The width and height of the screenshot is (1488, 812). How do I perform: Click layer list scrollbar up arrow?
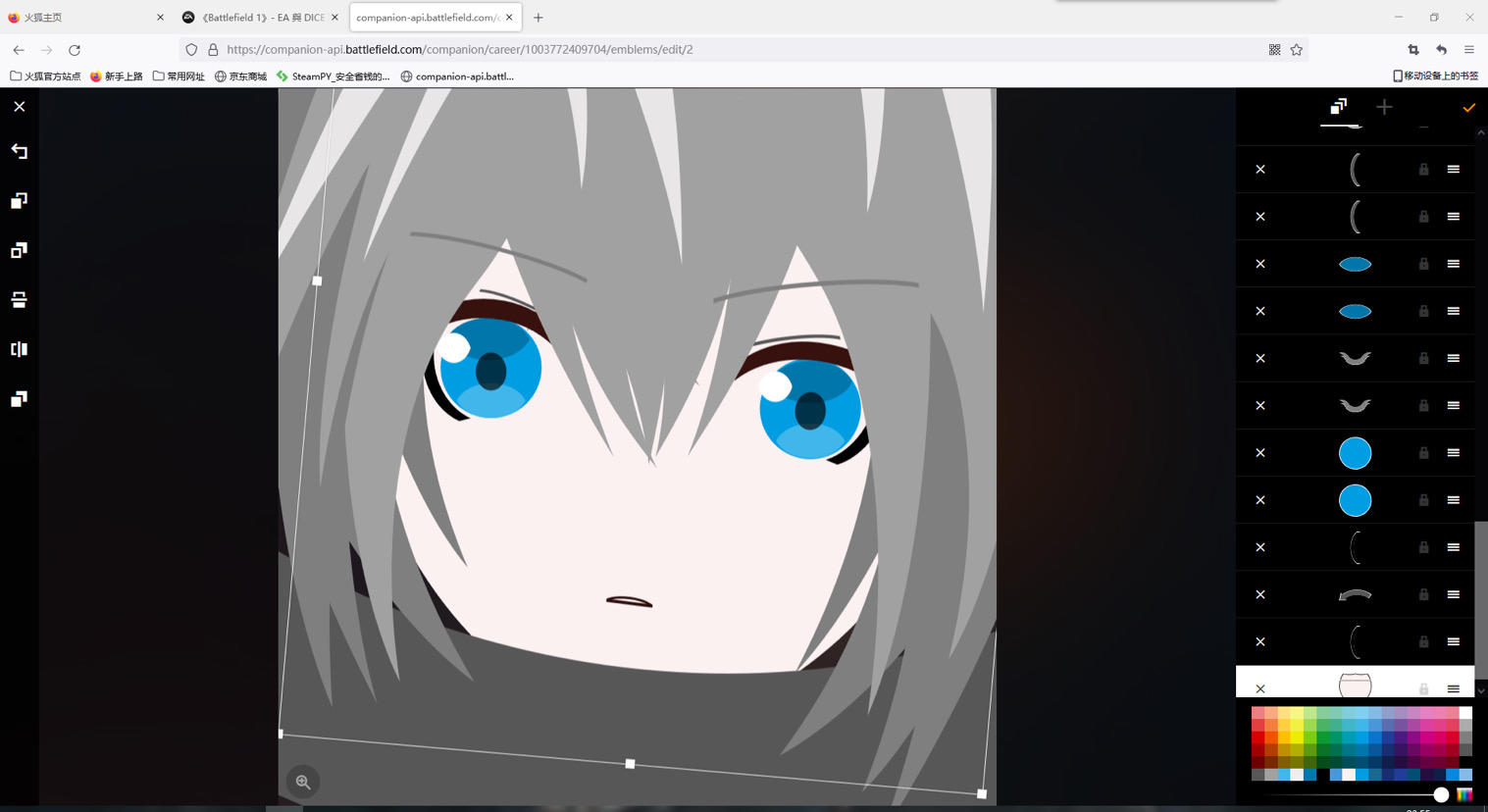[x=1481, y=132]
